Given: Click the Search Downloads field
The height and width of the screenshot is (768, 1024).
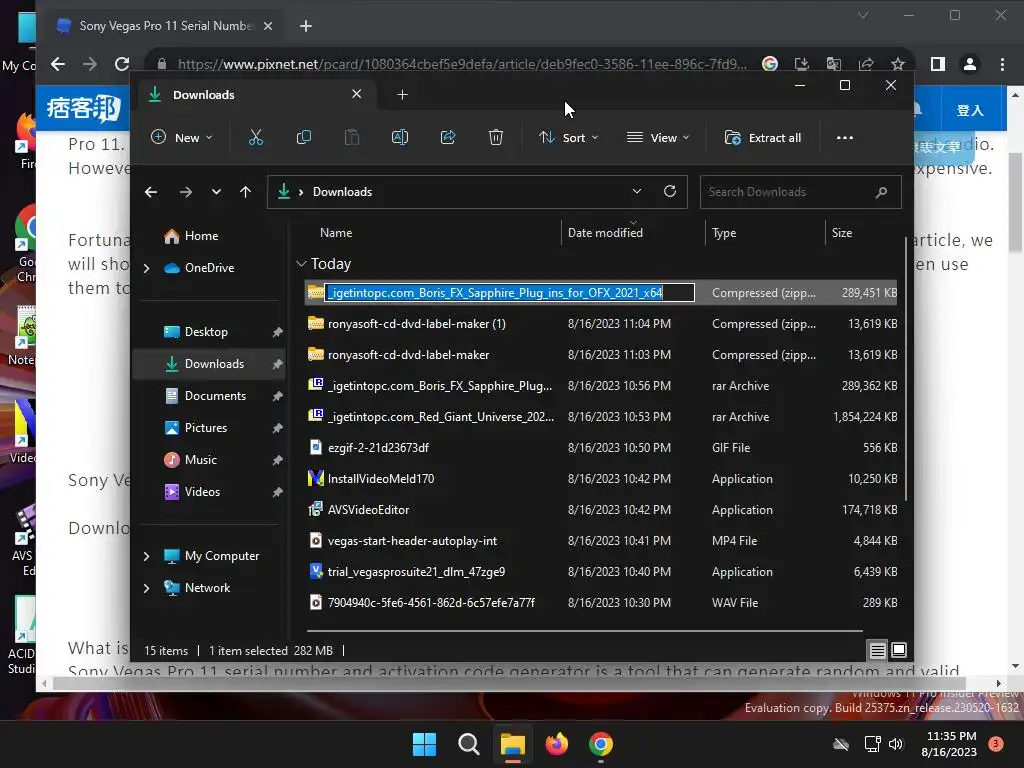Looking at the screenshot, I should tap(801, 192).
